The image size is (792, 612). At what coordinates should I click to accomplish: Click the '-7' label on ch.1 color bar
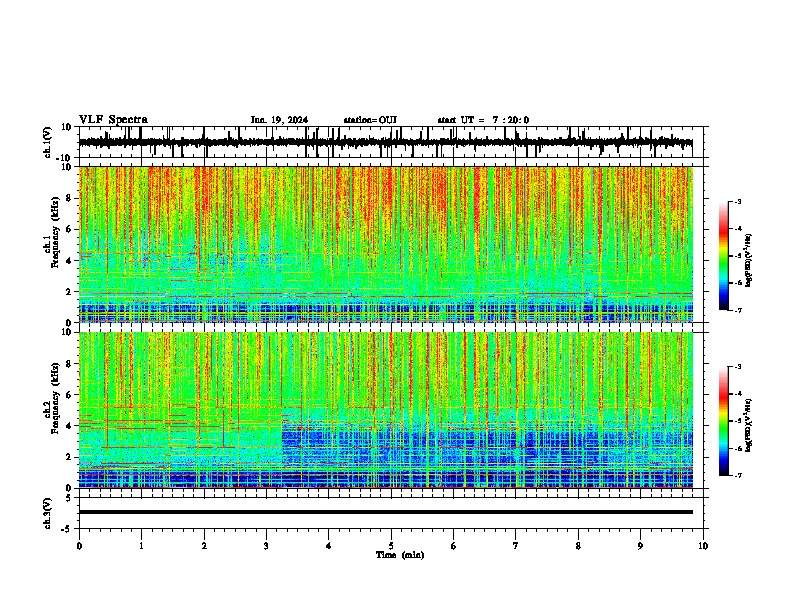(x=737, y=310)
